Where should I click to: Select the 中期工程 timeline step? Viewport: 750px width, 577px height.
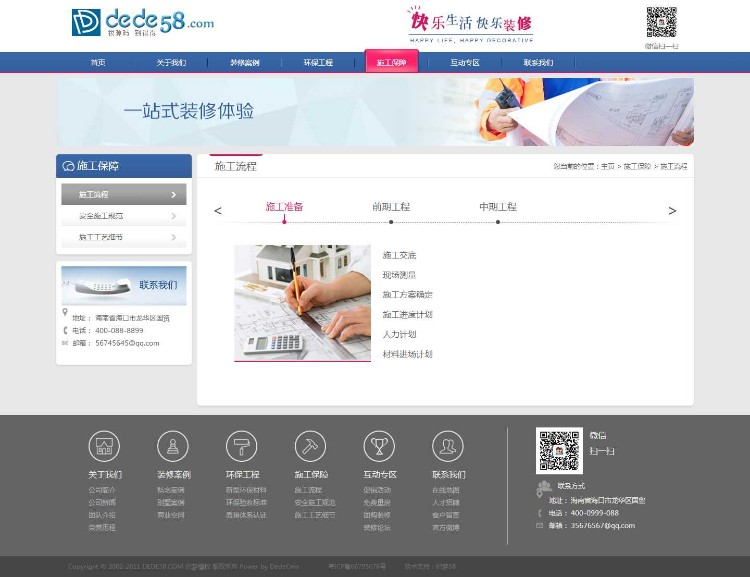pos(498,207)
